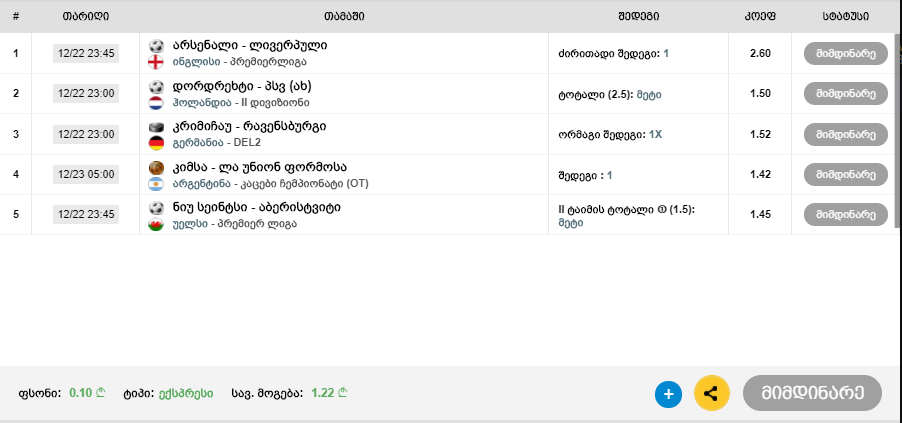Click match title არსენალი - ლივერპული
The width and height of the screenshot is (902, 423).
pos(250,45)
